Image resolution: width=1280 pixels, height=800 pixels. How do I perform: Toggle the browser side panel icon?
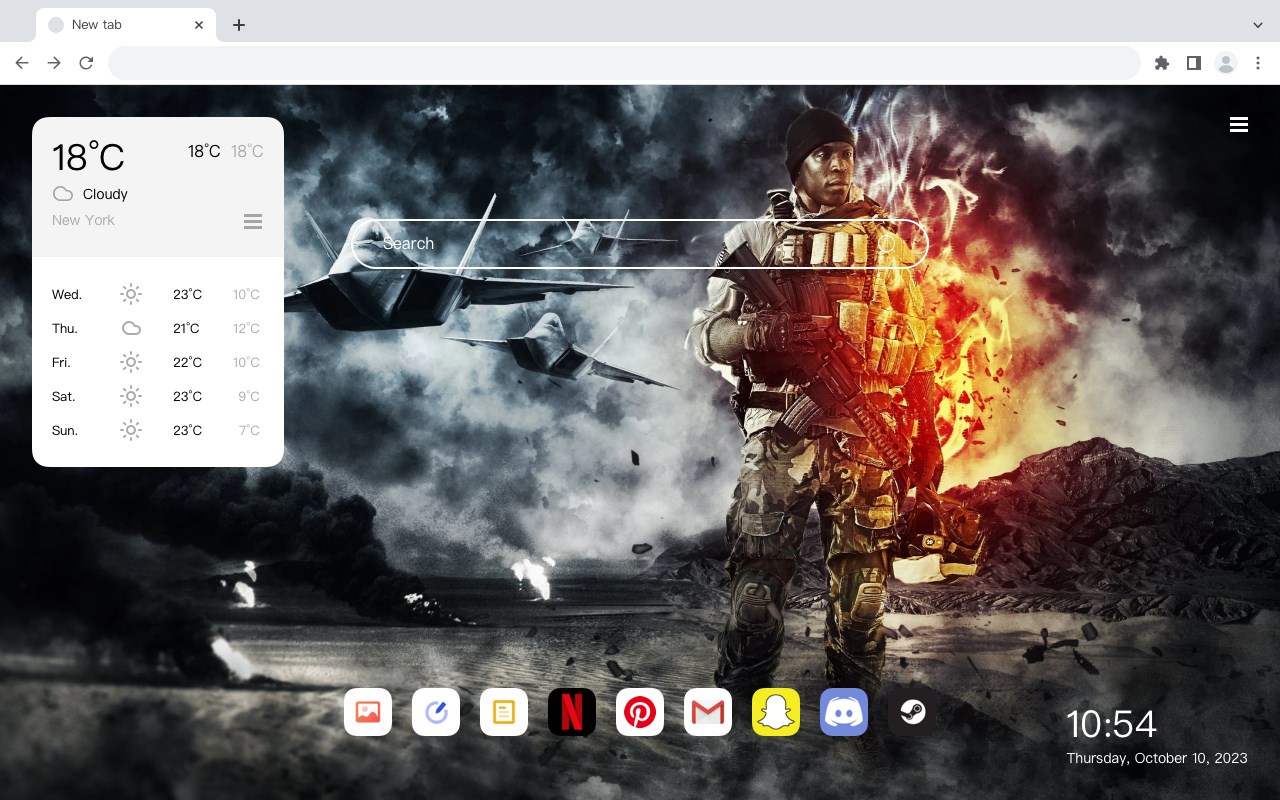[x=1193, y=63]
